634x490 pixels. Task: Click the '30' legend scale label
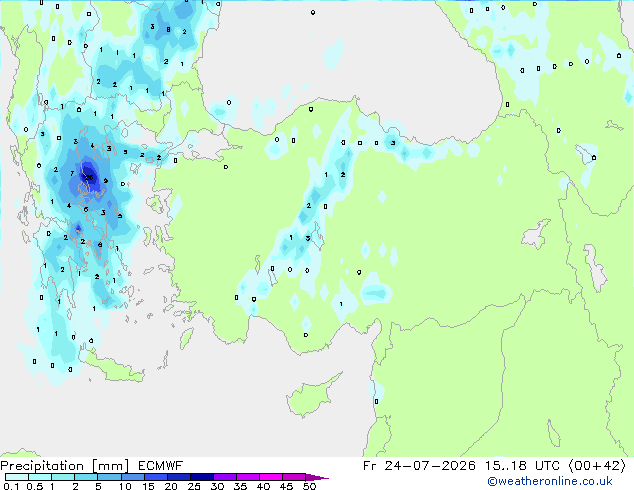coord(217,486)
